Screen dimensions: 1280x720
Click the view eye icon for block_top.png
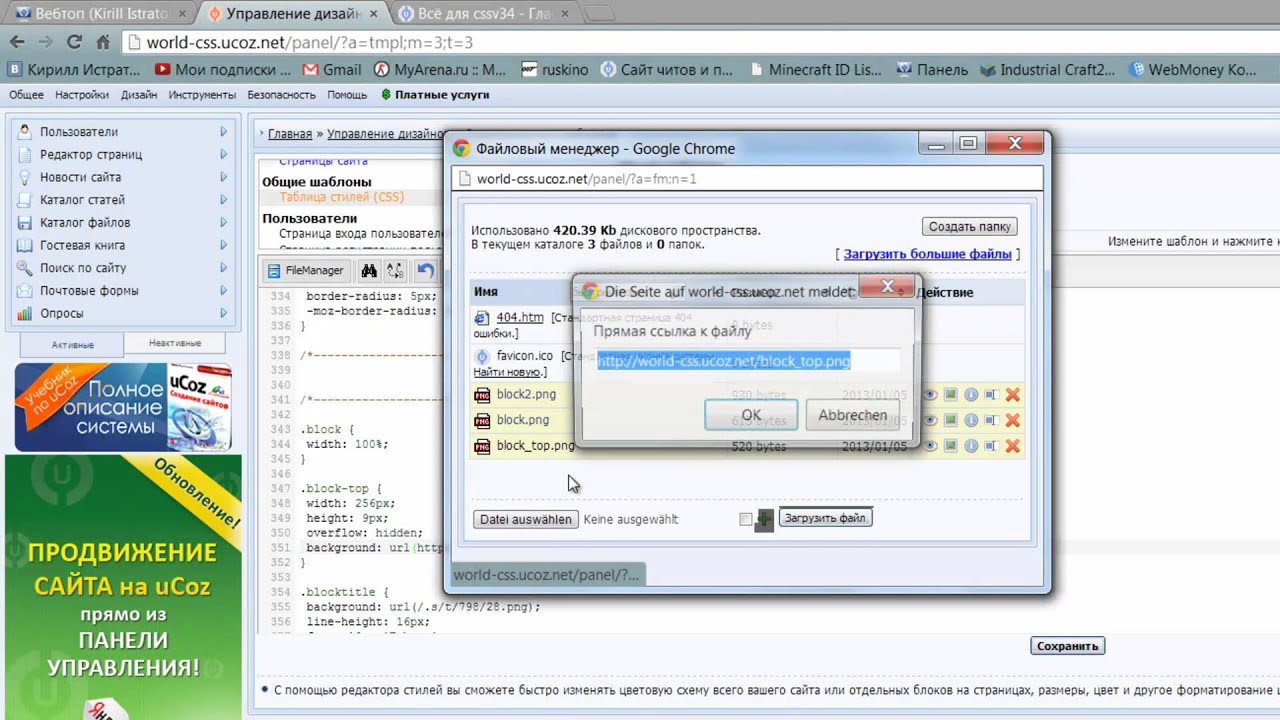pos(930,446)
